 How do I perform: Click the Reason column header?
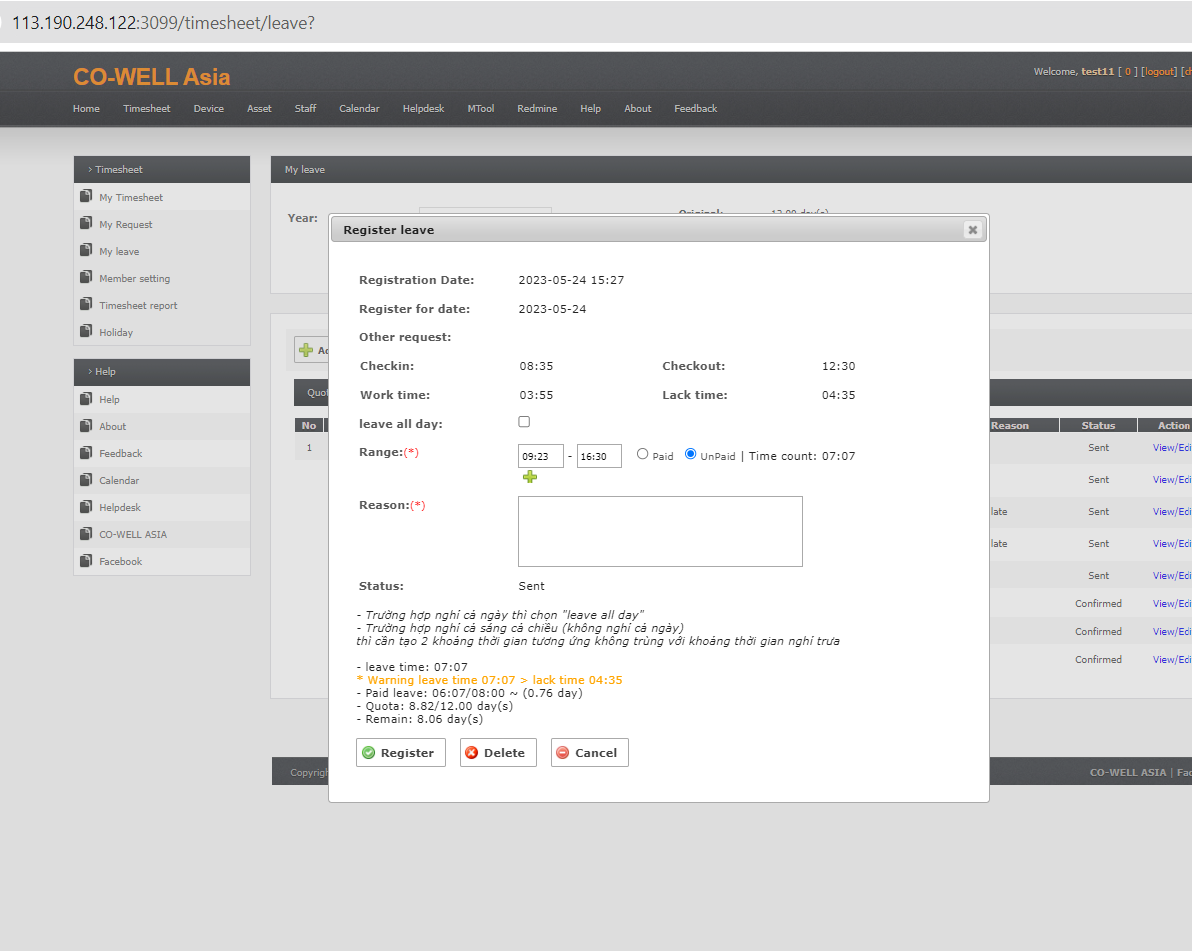tap(1024, 426)
